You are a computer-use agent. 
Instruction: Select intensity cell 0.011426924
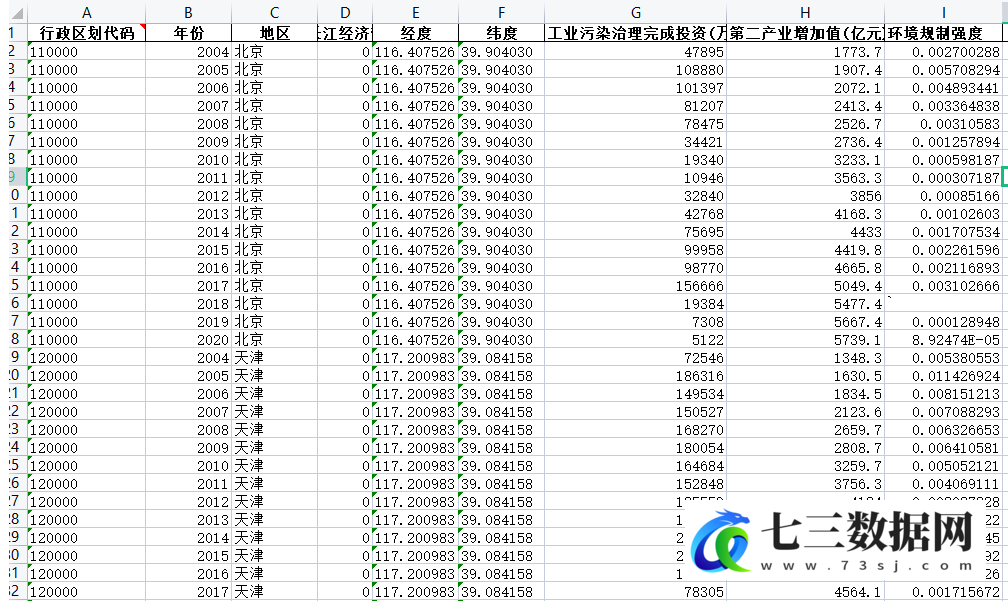(x=944, y=376)
